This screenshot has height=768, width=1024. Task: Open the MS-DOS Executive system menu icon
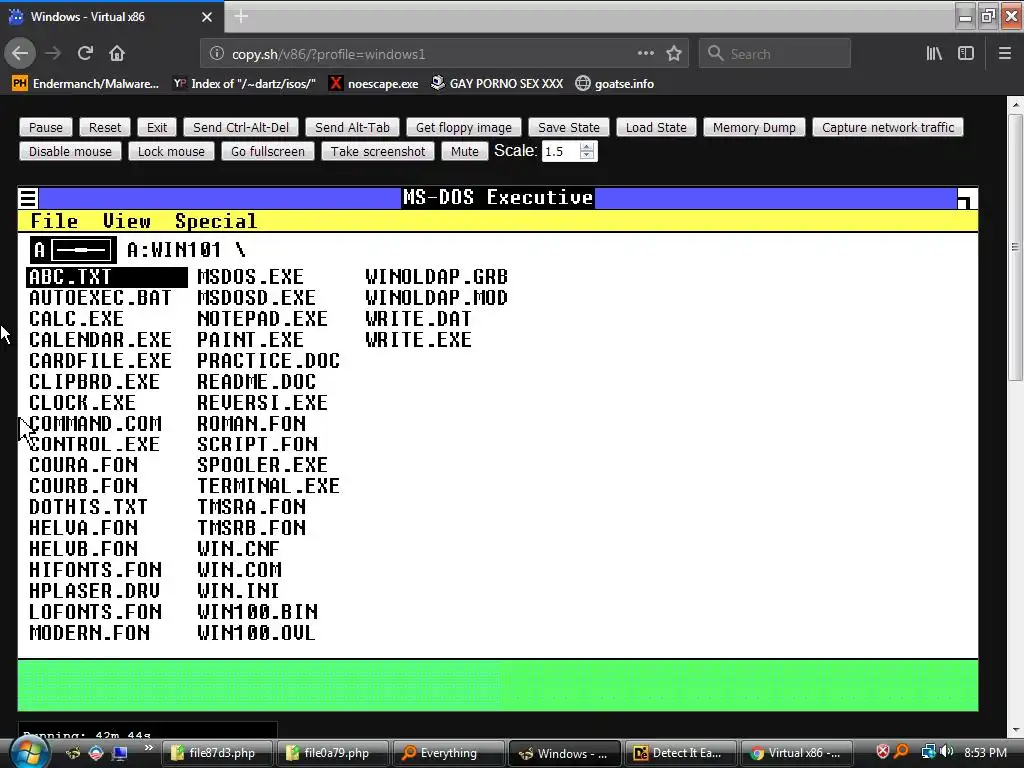(28, 198)
